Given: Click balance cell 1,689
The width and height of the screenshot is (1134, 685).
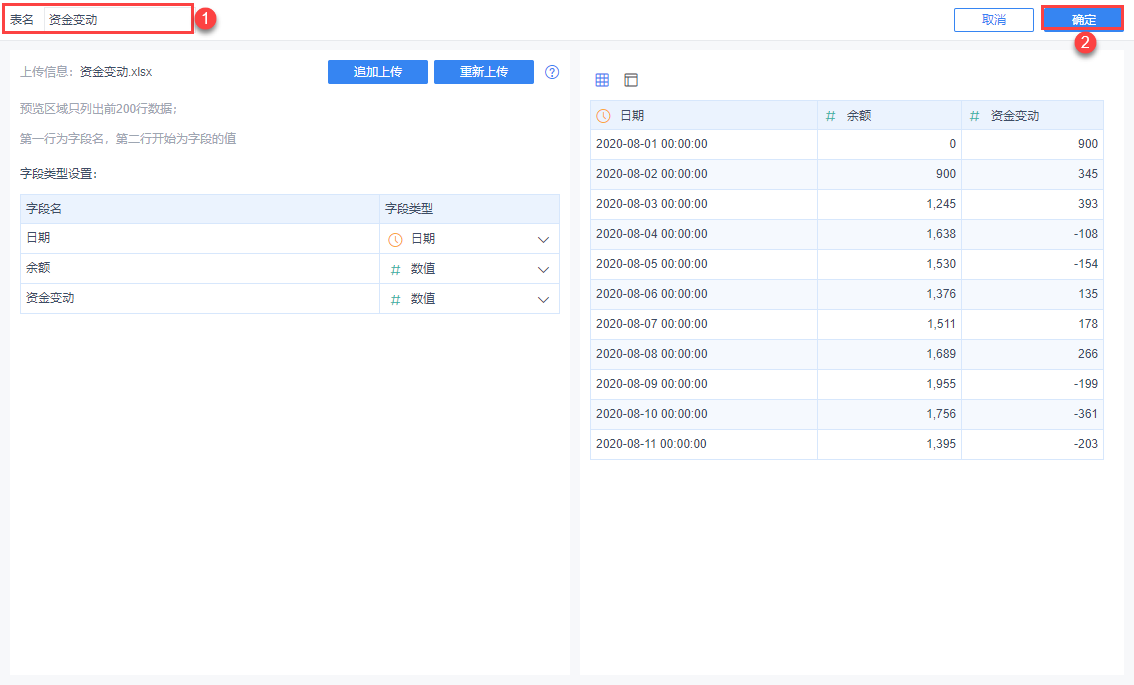Looking at the screenshot, I should pyautogui.click(x=890, y=354).
